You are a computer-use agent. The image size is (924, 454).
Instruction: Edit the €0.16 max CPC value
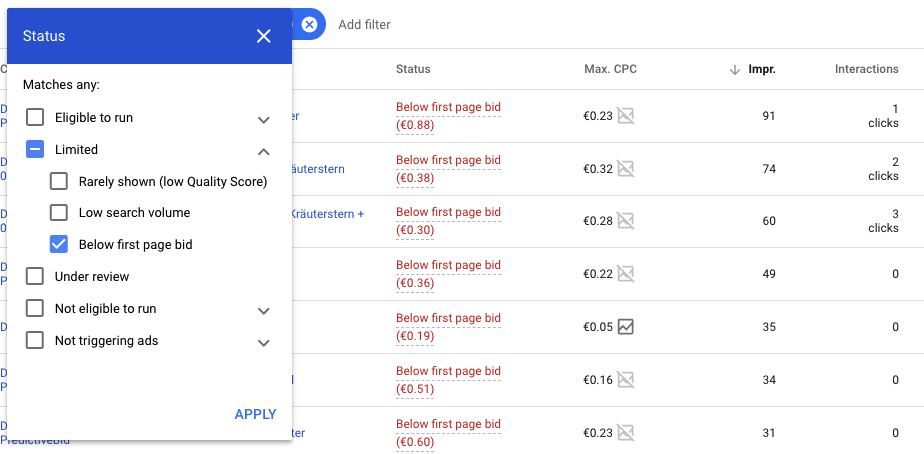(x=598, y=380)
